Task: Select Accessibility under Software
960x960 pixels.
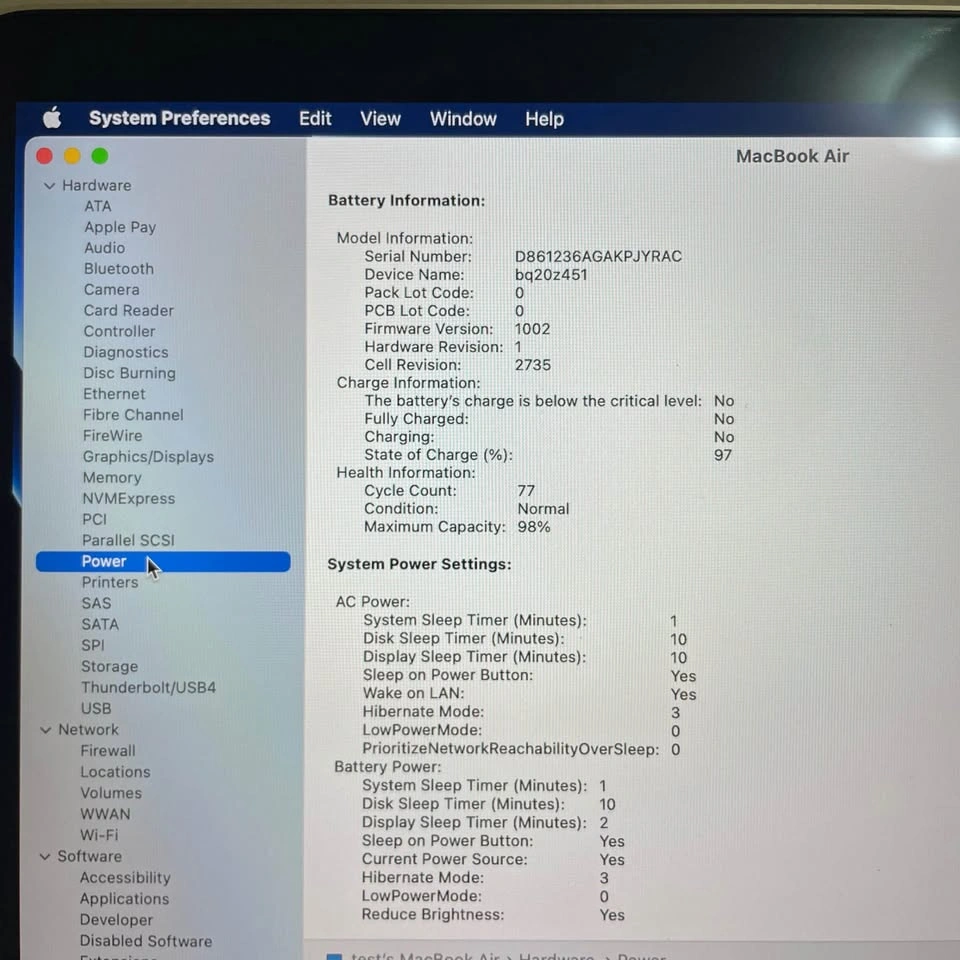Action: click(x=125, y=878)
